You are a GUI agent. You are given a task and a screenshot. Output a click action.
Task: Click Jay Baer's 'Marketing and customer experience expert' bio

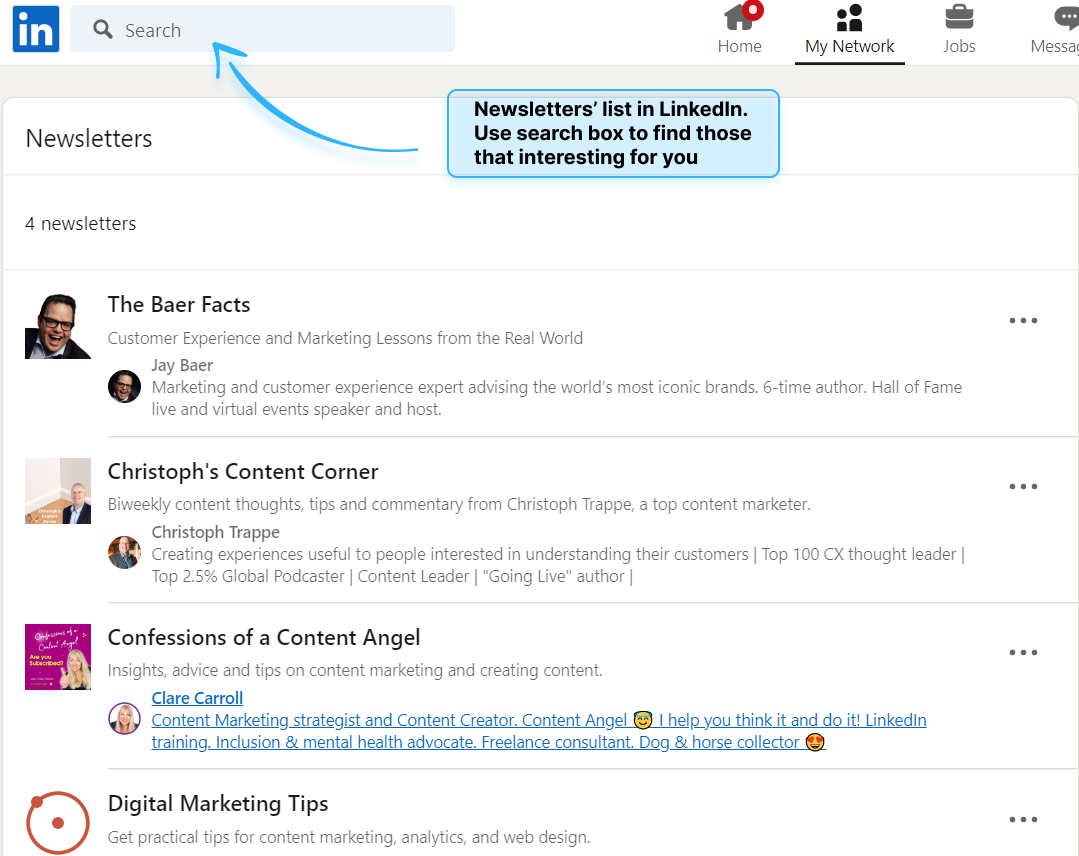(x=557, y=398)
